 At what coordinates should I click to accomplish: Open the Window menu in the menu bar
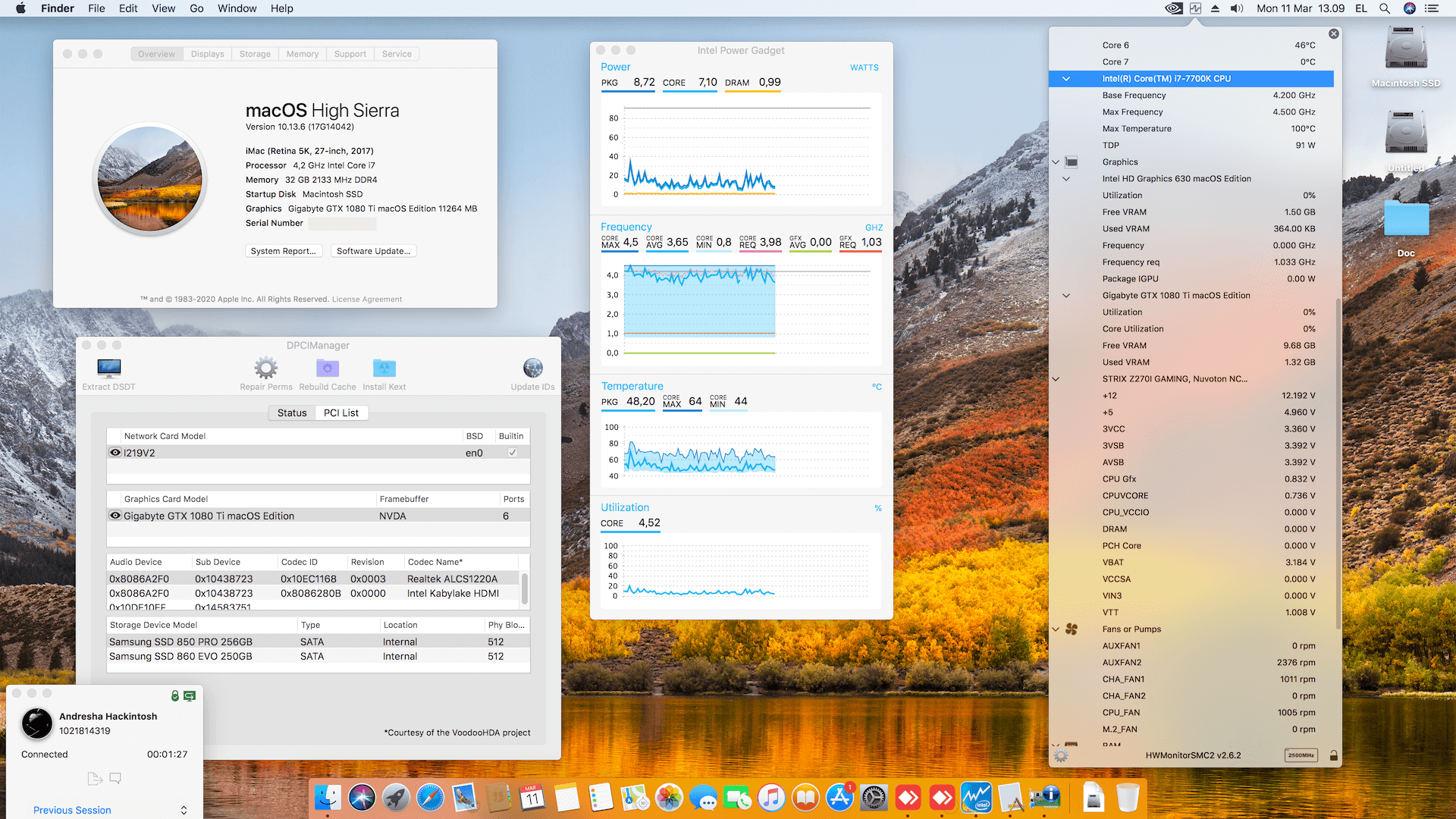[237, 8]
